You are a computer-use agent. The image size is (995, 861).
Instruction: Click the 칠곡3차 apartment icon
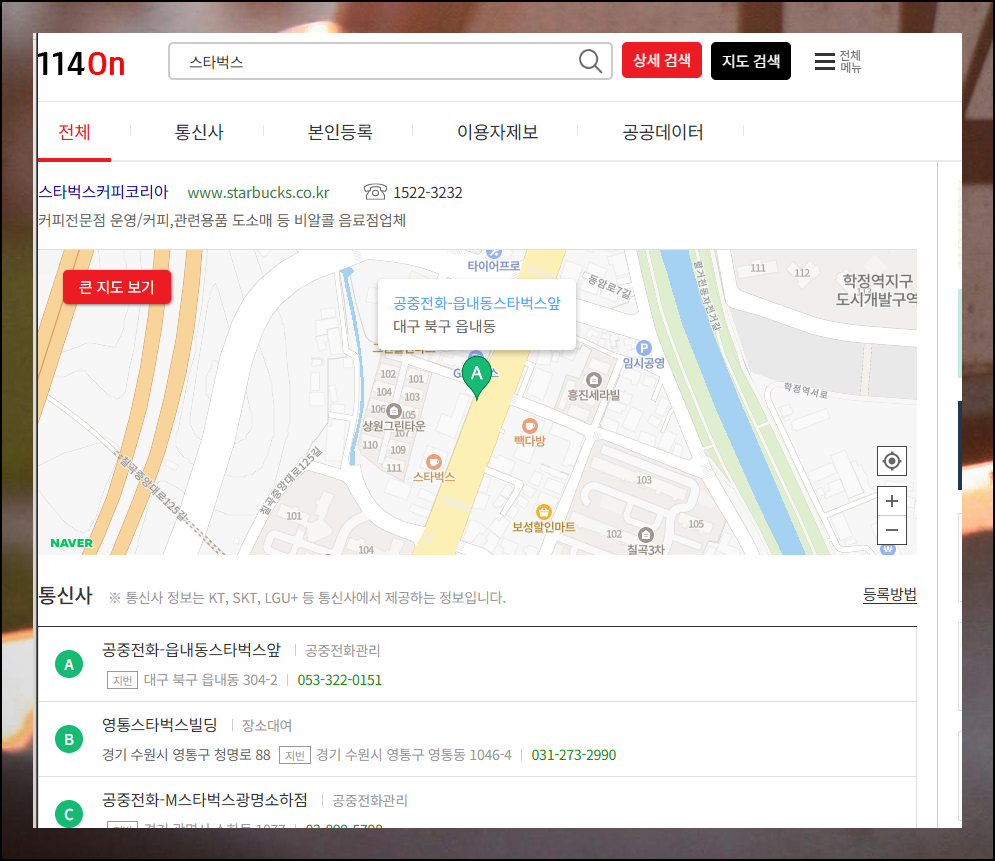645,534
